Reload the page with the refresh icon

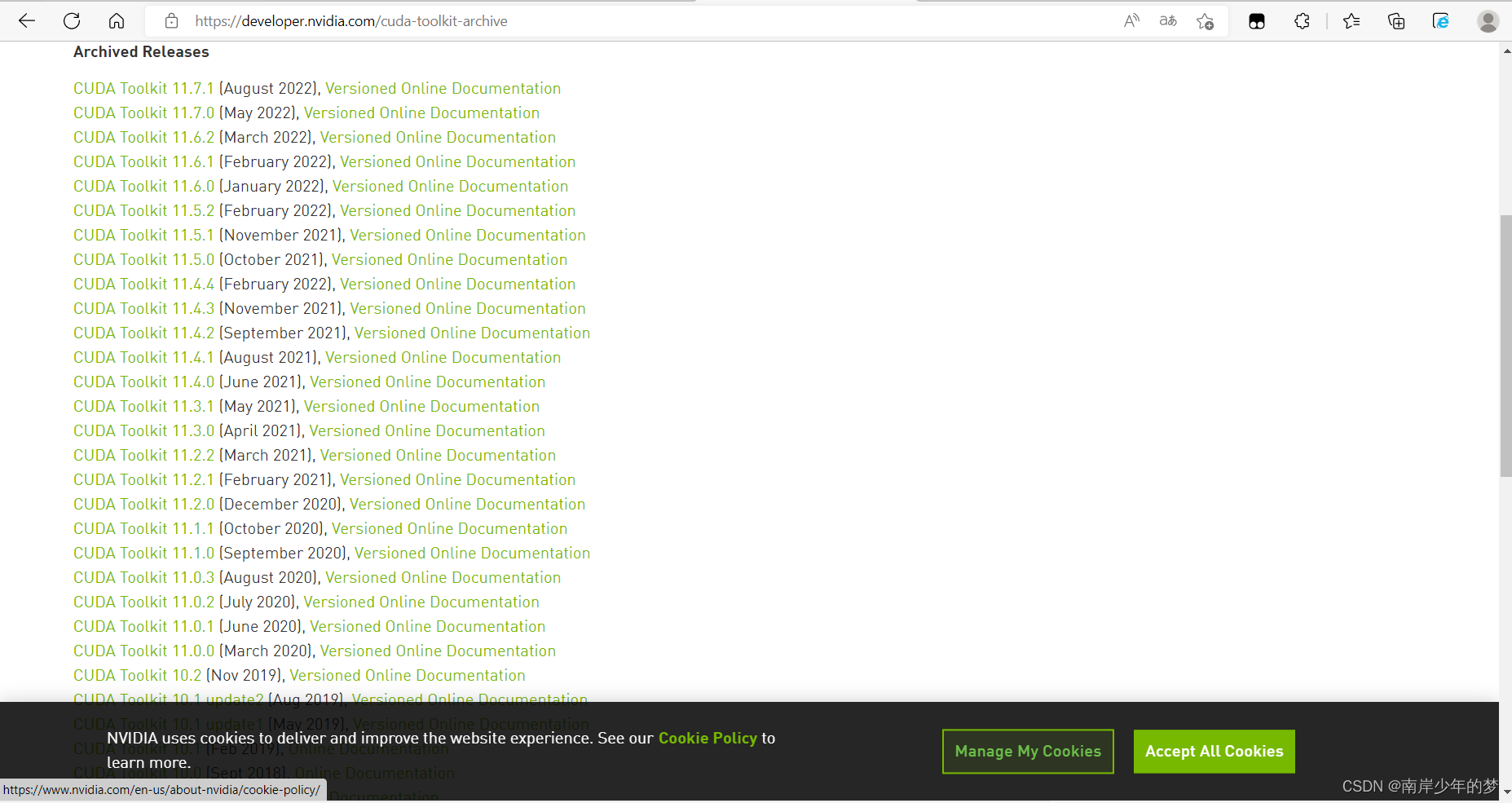click(x=72, y=21)
